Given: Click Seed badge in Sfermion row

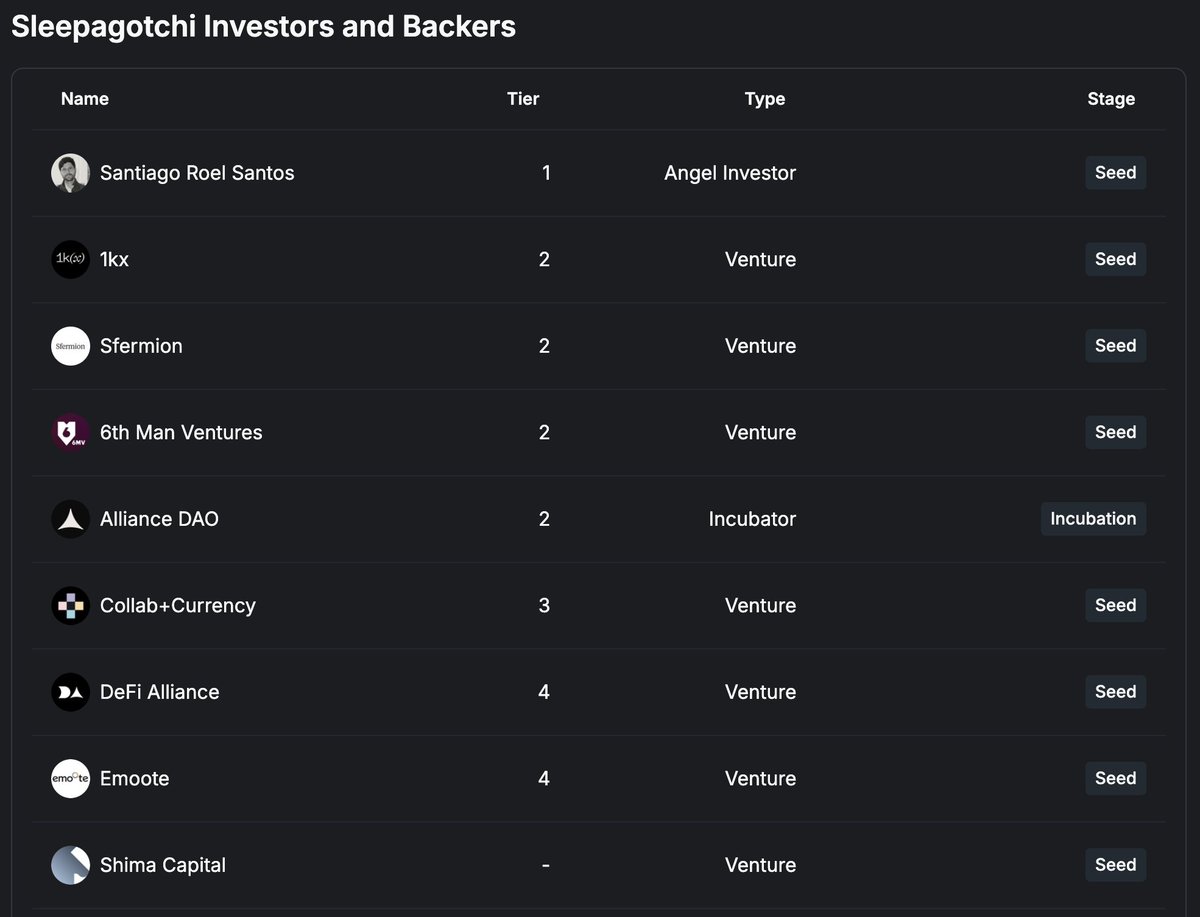Looking at the screenshot, I should [x=1116, y=346].
